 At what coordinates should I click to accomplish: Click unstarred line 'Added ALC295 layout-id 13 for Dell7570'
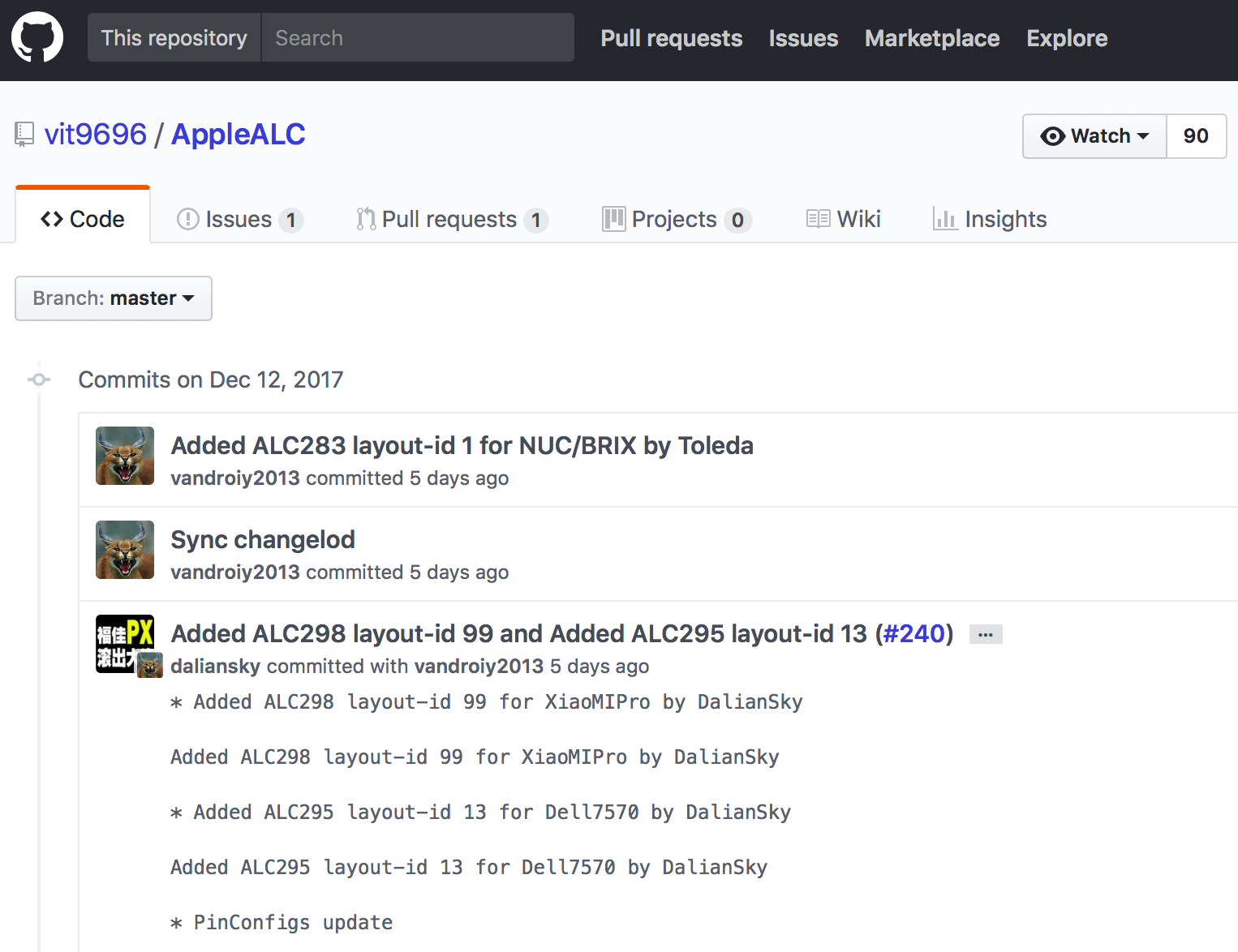pyautogui.click(x=469, y=868)
